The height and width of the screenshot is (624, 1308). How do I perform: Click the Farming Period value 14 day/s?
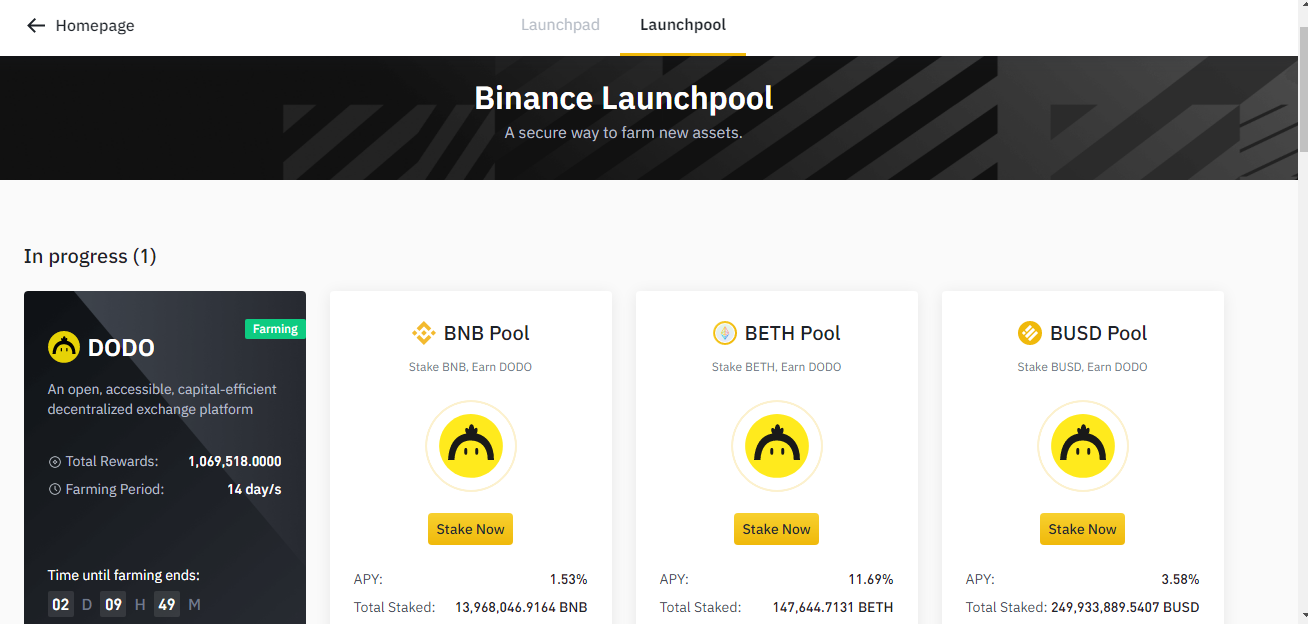[x=254, y=490]
